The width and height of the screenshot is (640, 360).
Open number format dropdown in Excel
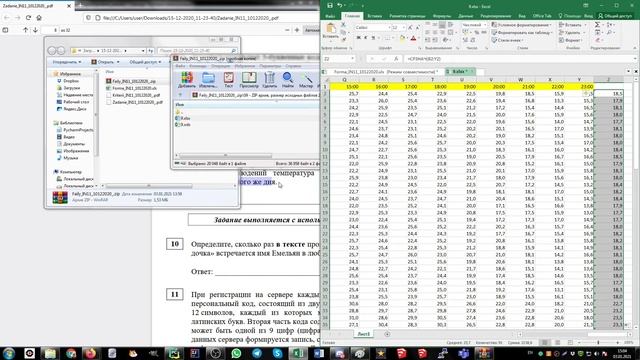tap(485, 25)
